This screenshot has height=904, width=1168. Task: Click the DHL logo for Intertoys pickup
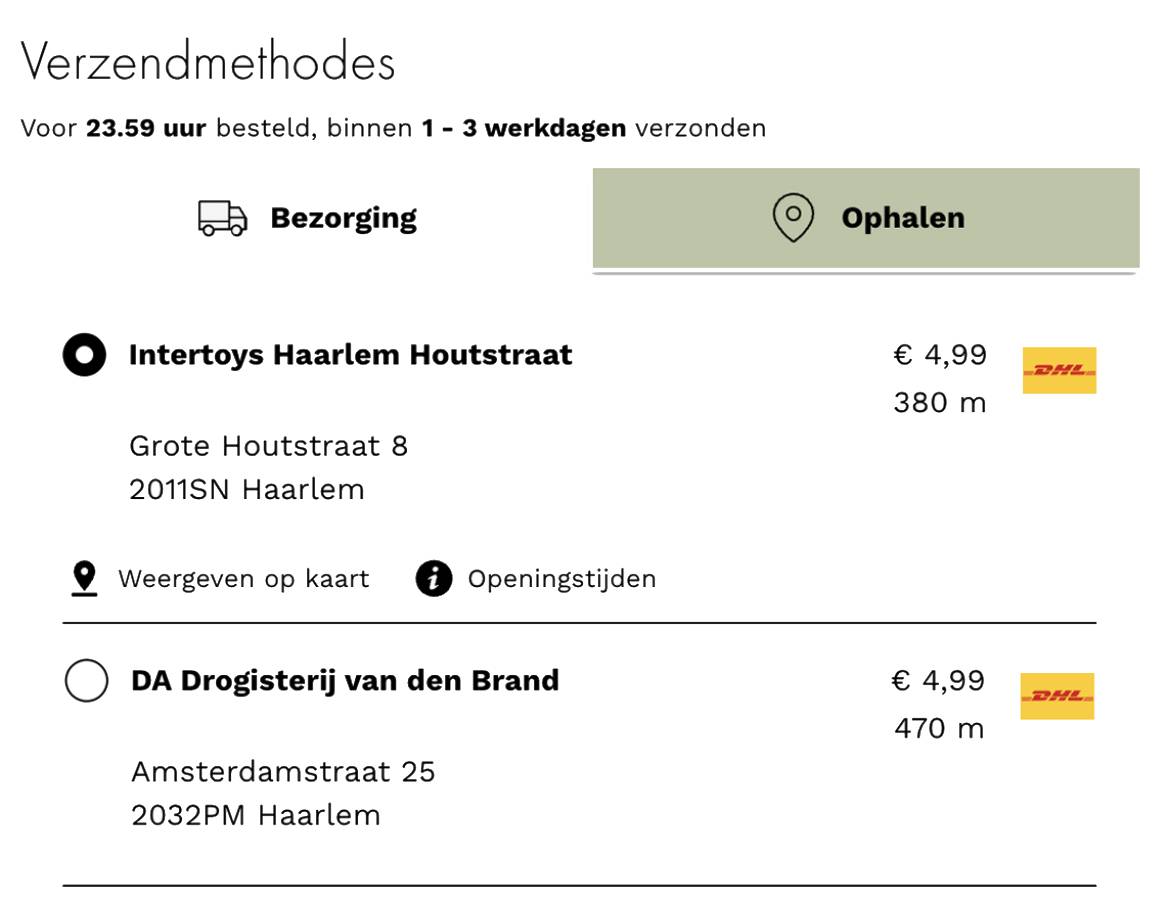(1059, 370)
